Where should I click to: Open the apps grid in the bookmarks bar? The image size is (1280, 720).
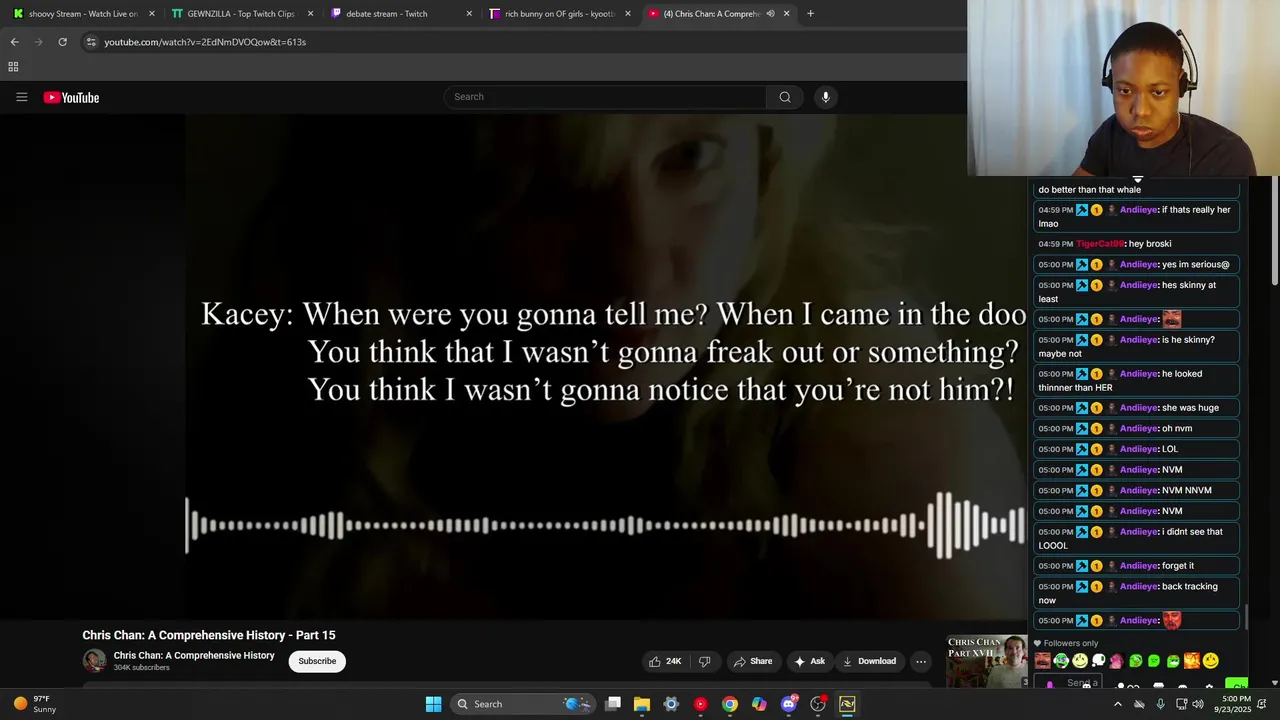click(x=13, y=67)
